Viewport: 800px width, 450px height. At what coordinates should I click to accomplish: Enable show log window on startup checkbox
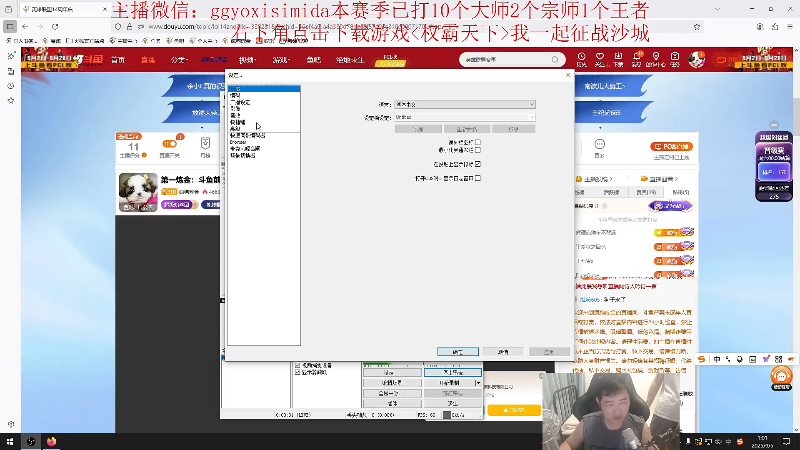pyautogui.click(x=478, y=178)
